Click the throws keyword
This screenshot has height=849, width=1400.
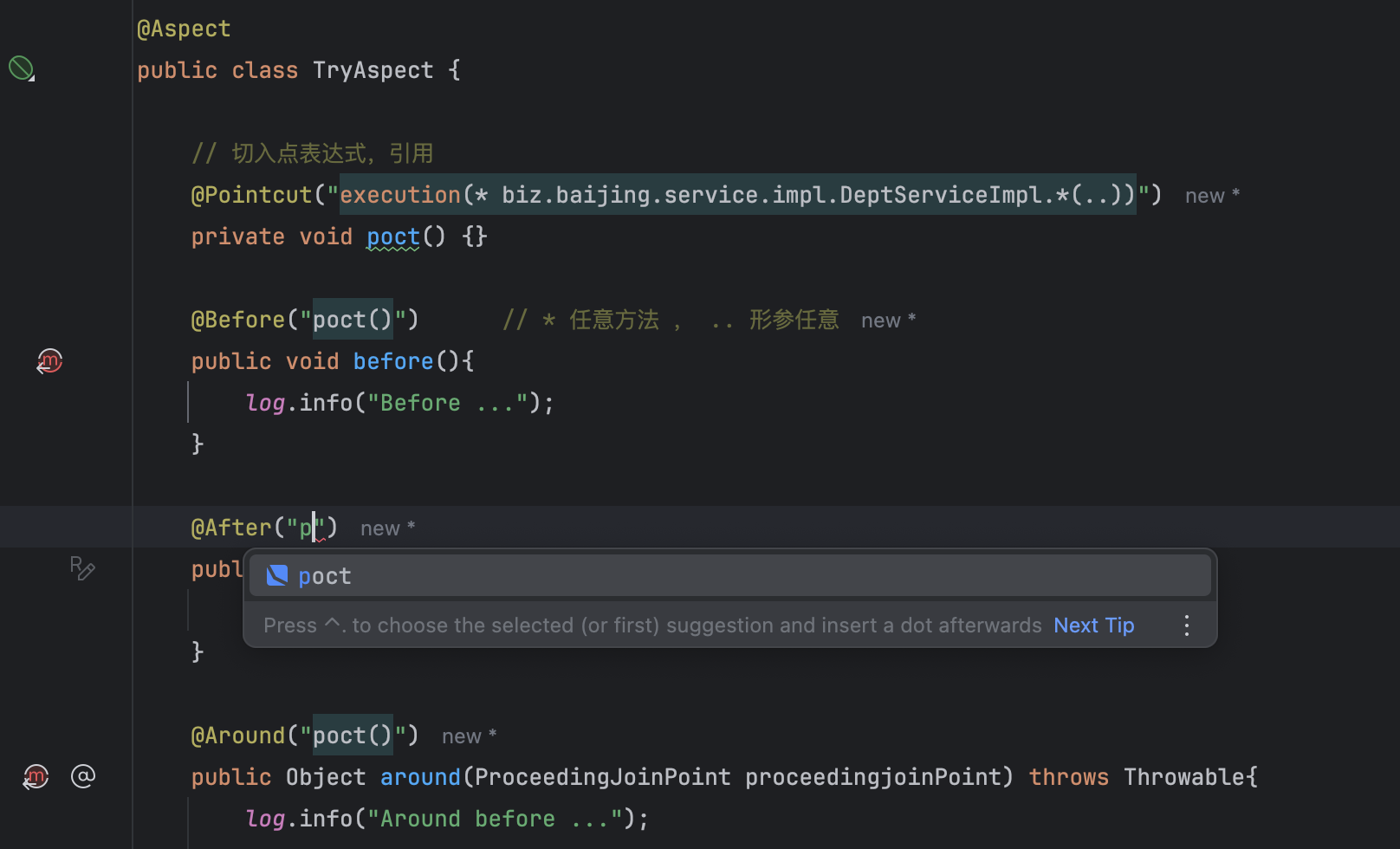point(1068,777)
